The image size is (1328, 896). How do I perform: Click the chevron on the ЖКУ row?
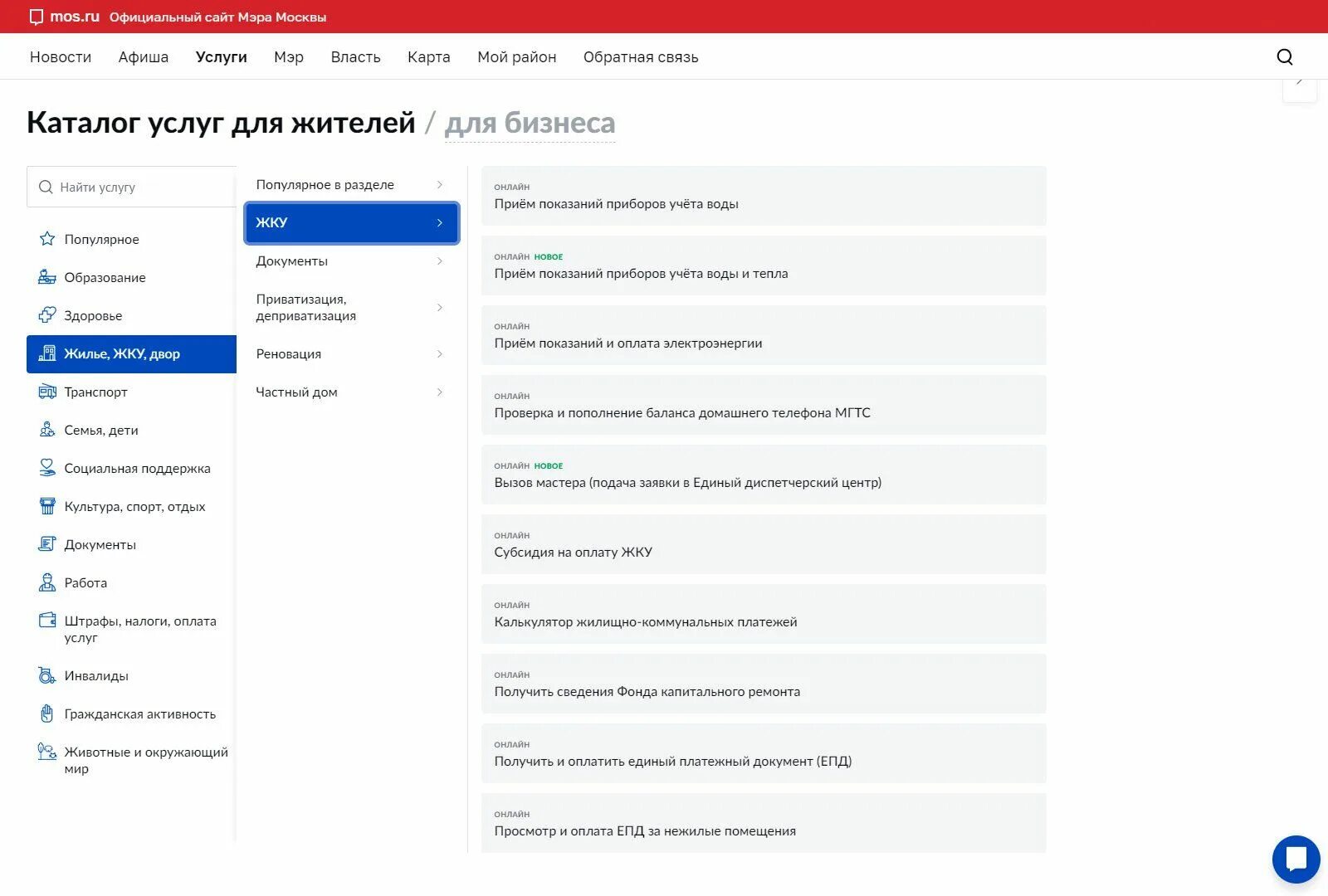(440, 222)
